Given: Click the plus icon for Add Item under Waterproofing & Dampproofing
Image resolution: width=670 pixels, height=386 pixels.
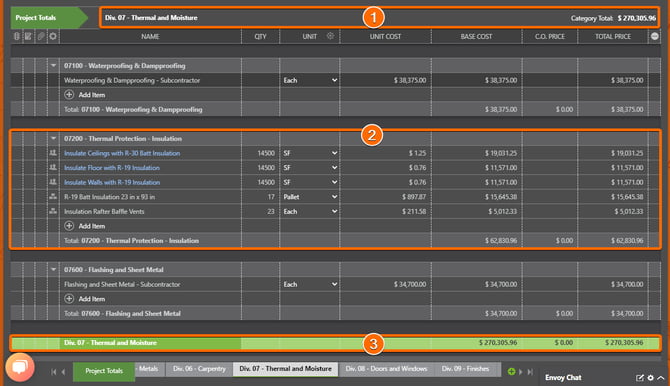Looking at the screenshot, I should (69, 94).
